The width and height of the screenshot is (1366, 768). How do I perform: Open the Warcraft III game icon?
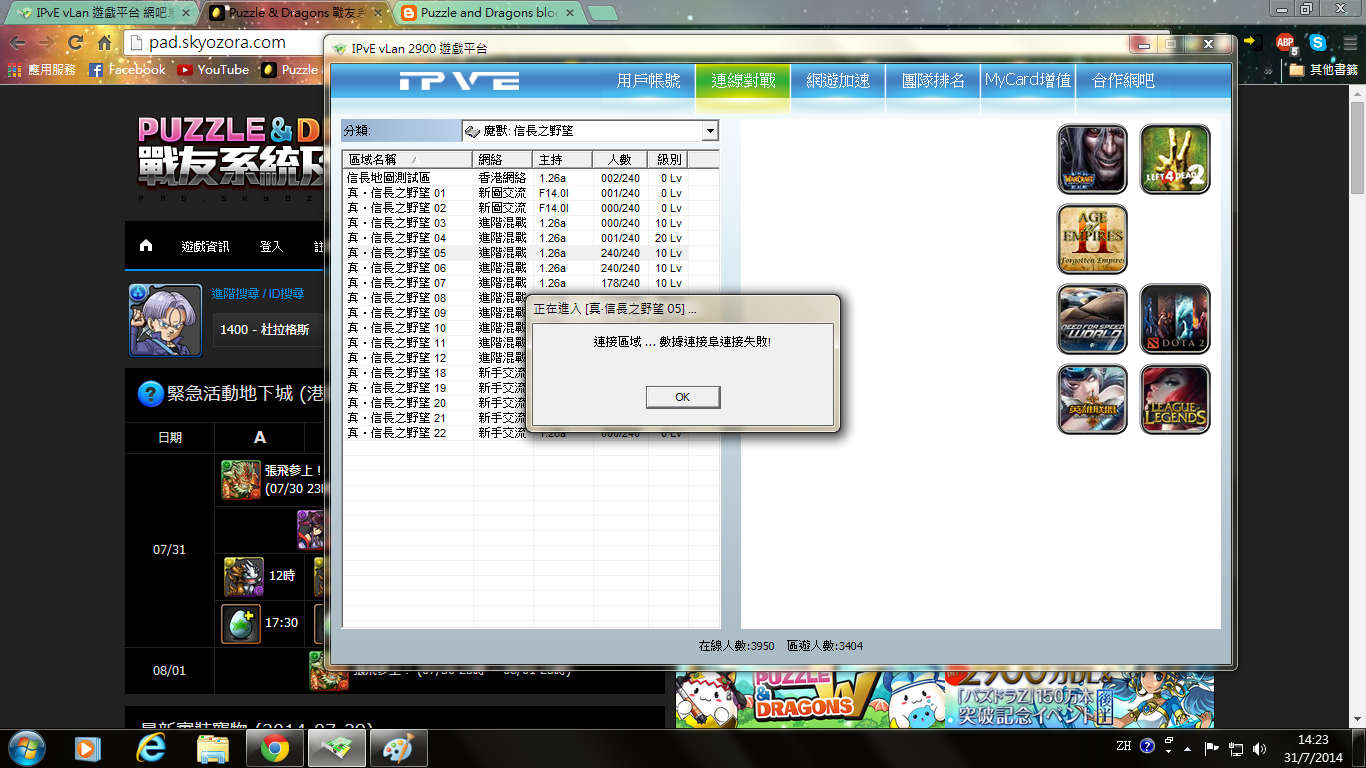coord(1092,159)
